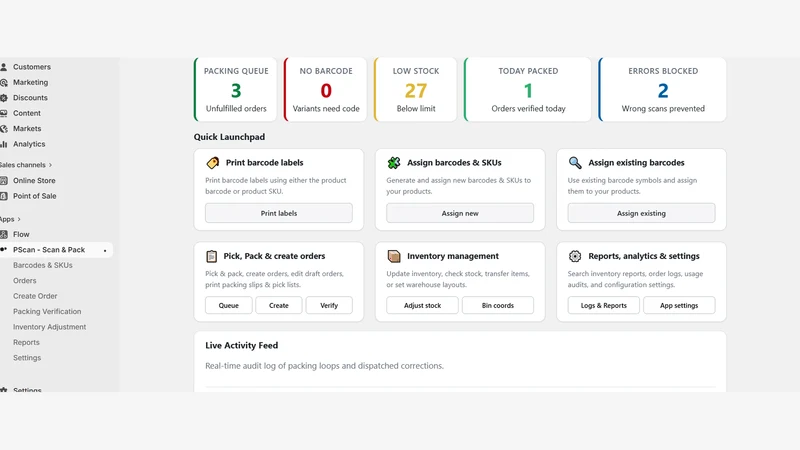The width and height of the screenshot is (800, 450).
Task: Open Point of Sale channel
Action: click(x=35, y=196)
